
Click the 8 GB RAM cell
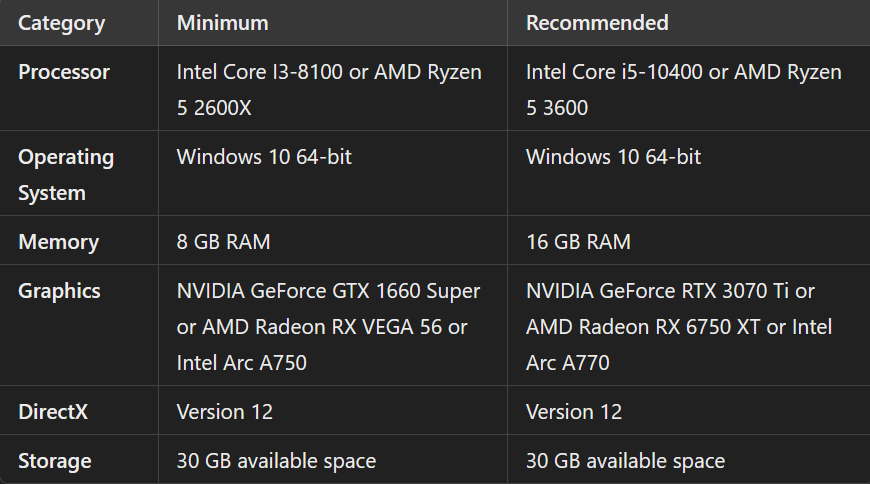point(223,242)
